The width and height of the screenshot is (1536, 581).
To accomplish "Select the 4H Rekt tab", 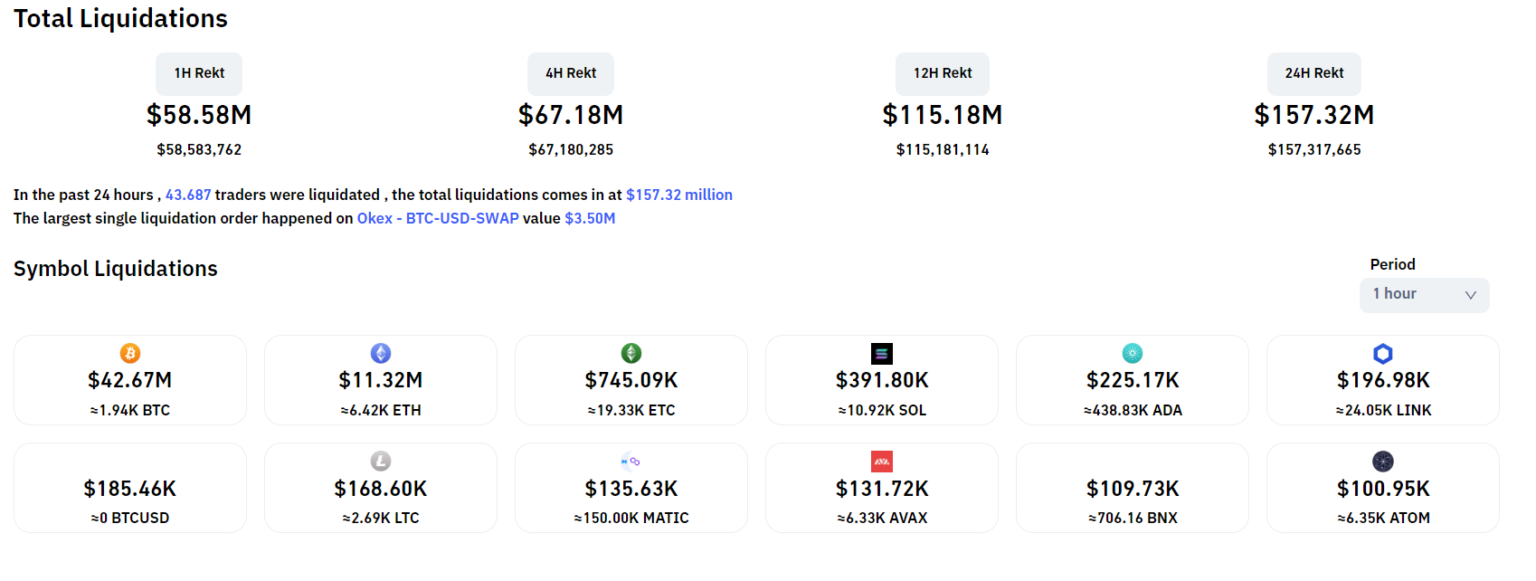I will [x=571, y=73].
